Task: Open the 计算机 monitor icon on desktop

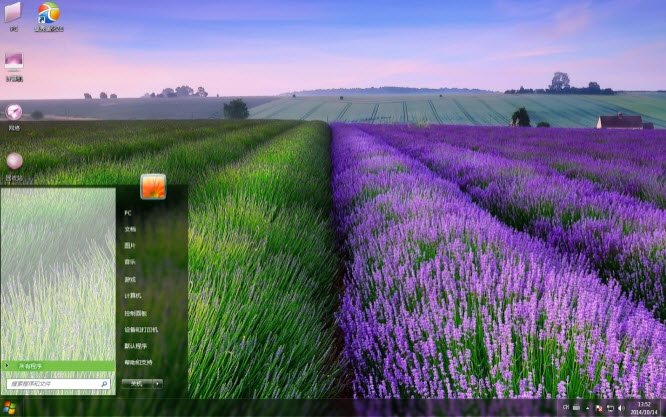Action: (x=14, y=62)
